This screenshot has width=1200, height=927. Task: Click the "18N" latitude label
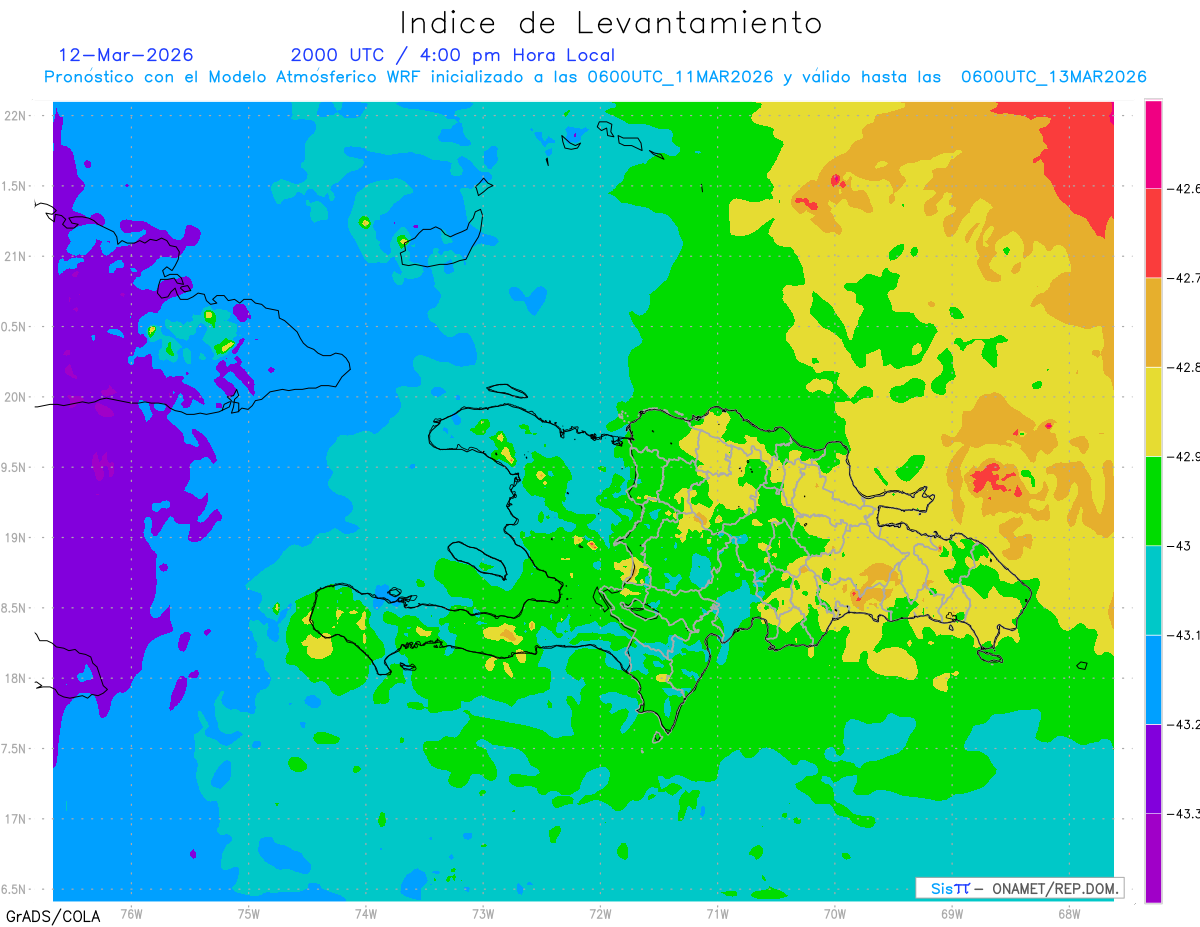point(17,679)
